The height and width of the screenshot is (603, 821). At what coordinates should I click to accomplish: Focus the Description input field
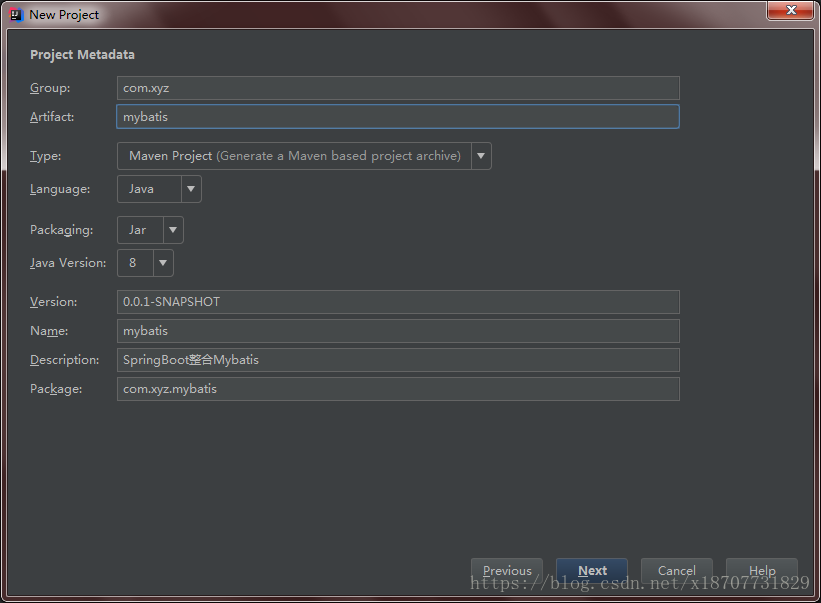[x=398, y=360]
